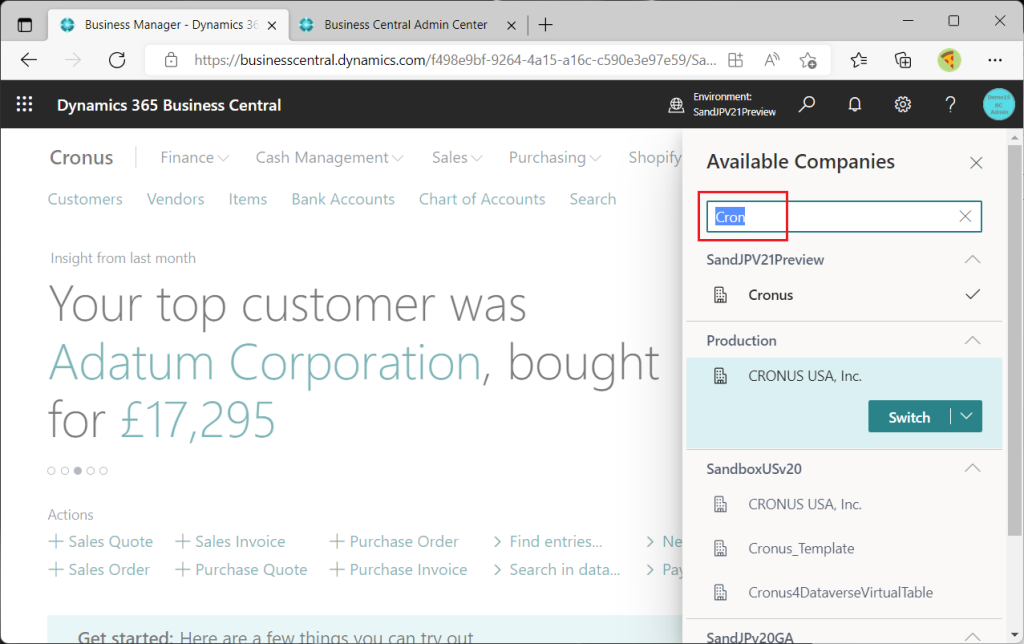Create a new Sales Invoice
Viewport: 1024px width, 644px height.
[231, 541]
